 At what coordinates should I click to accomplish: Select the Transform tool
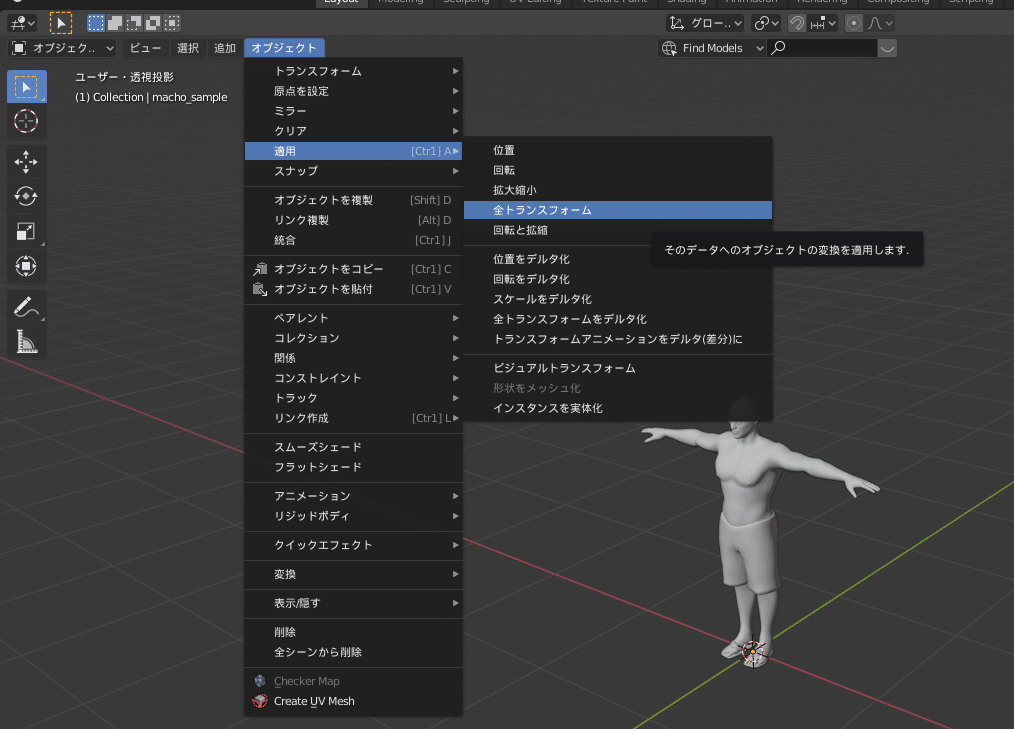26,266
